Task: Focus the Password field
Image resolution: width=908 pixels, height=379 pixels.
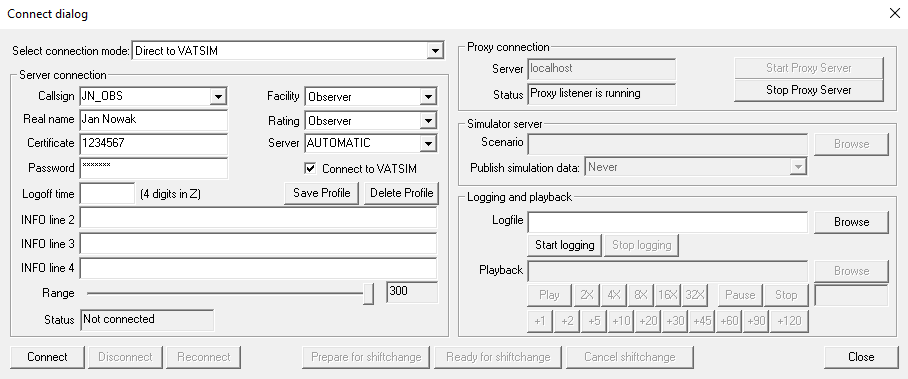Action: [153, 168]
